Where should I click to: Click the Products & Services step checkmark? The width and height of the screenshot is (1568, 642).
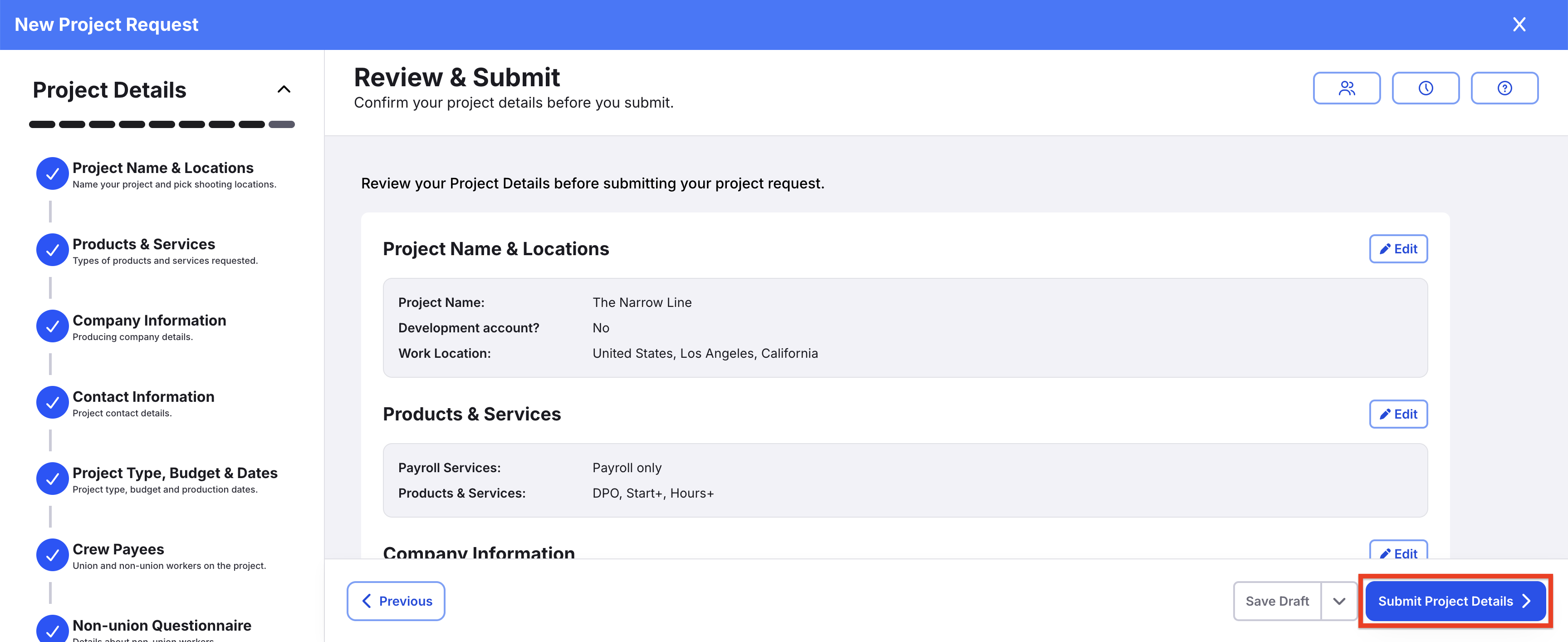pos(52,250)
